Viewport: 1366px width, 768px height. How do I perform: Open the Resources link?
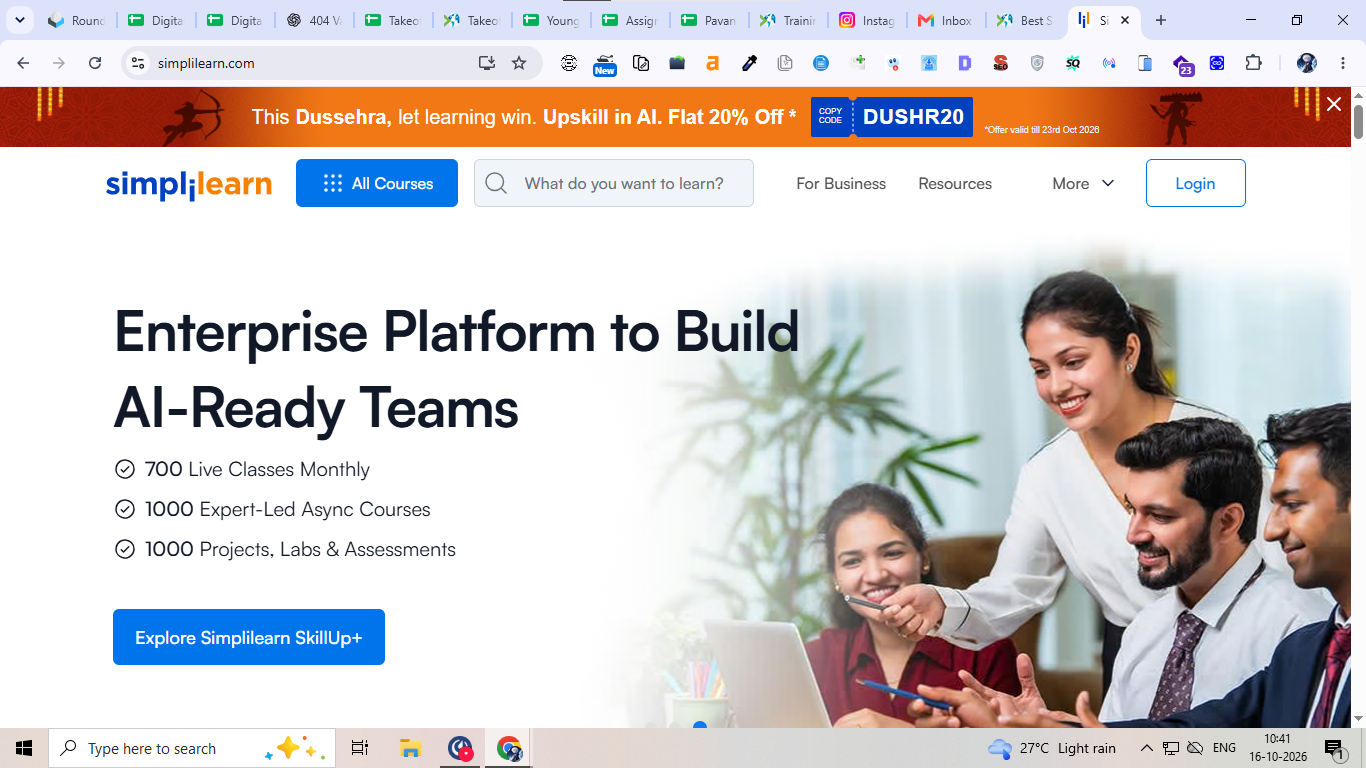click(x=955, y=184)
